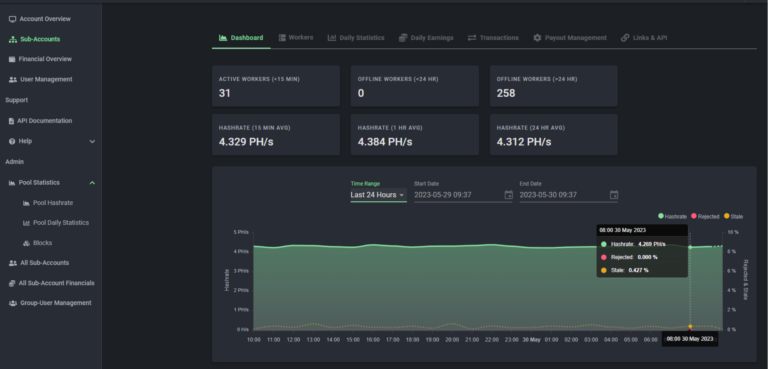Image resolution: width=768 pixels, height=369 pixels.
Task: Expand the Help menu chevron
Action: pyautogui.click(x=92, y=142)
